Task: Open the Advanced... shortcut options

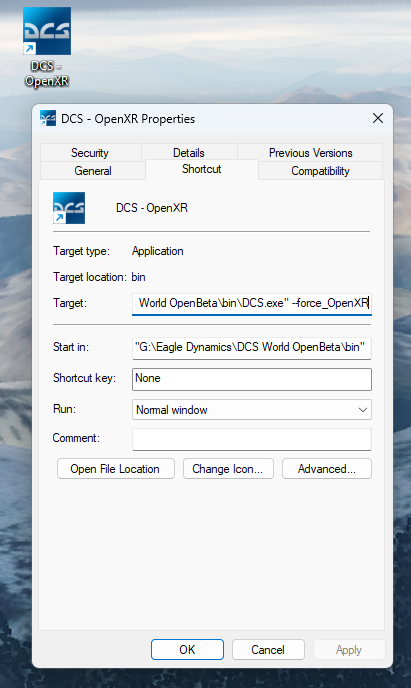Action: tap(327, 469)
